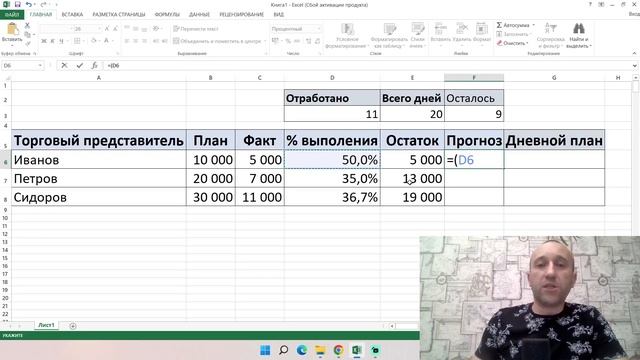The width and height of the screenshot is (640, 360).
Task: Click the Orientation text rotation icon
Action: [156, 29]
